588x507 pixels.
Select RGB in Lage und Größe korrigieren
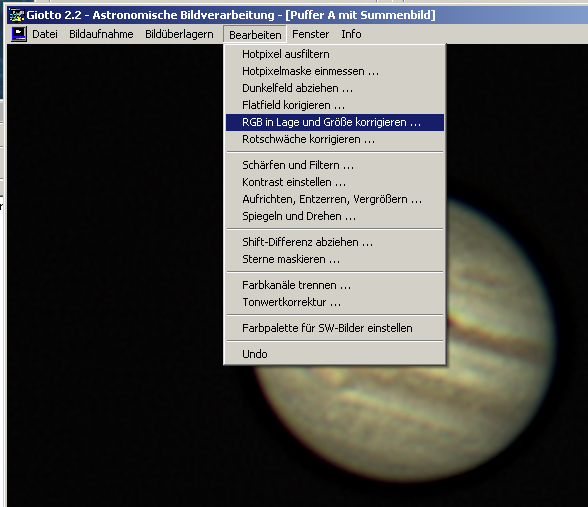click(335, 122)
